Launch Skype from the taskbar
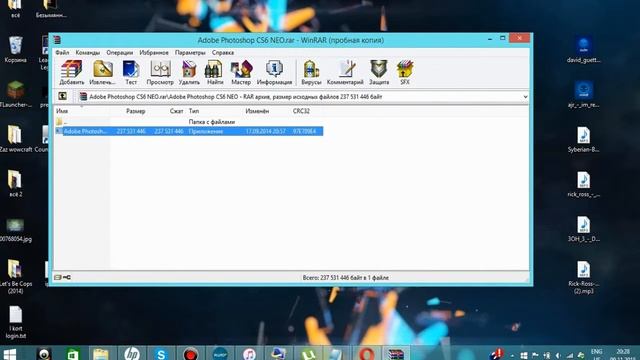The width and height of the screenshot is (640, 360). (161, 353)
